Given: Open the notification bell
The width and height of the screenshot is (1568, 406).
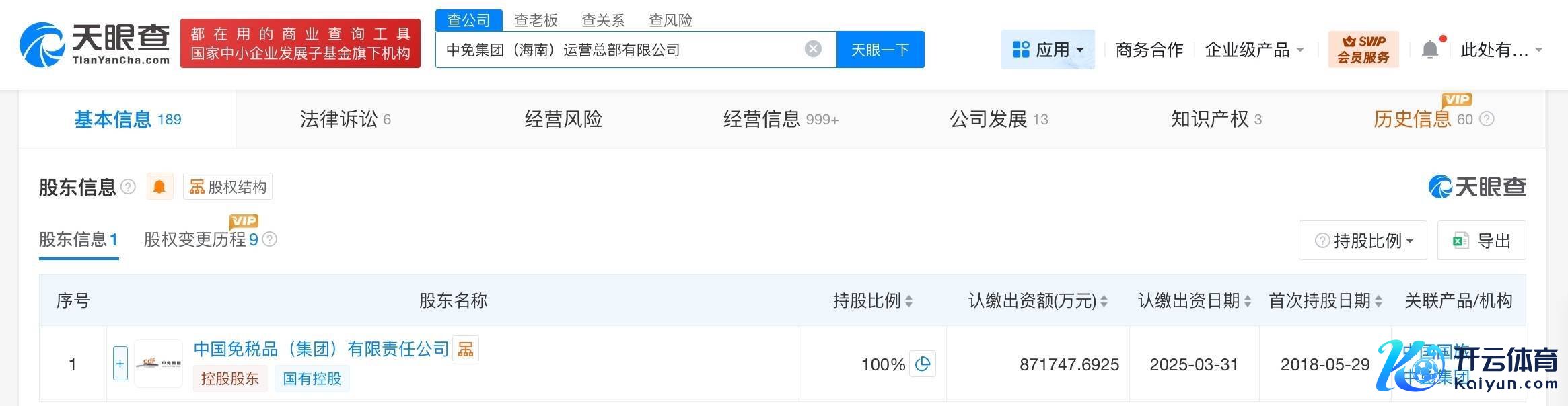Looking at the screenshot, I should [x=1430, y=50].
